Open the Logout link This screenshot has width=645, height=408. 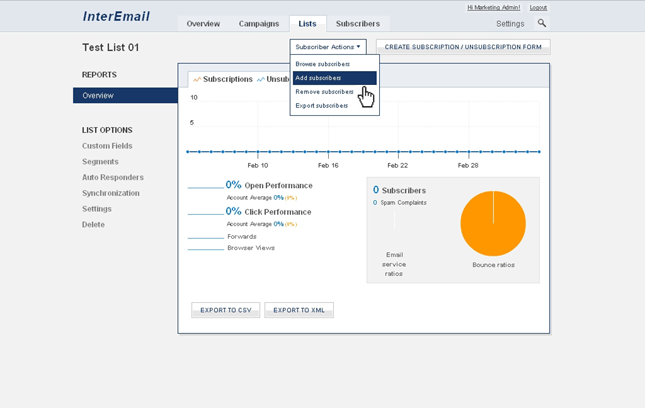point(538,7)
